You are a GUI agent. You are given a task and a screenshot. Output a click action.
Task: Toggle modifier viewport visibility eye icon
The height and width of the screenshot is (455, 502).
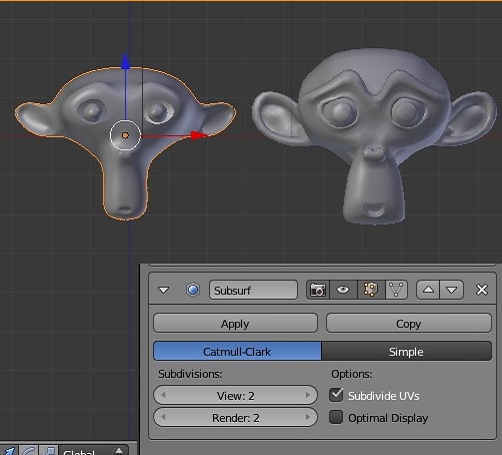(343, 290)
